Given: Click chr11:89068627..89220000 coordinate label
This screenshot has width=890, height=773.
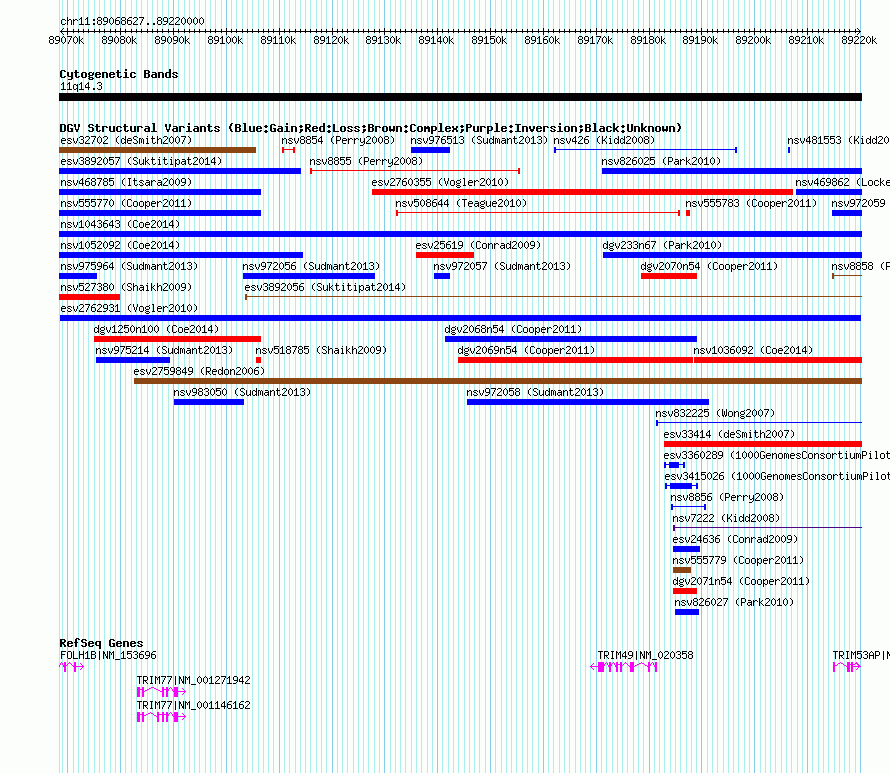Looking at the screenshot, I should click(x=132, y=21).
